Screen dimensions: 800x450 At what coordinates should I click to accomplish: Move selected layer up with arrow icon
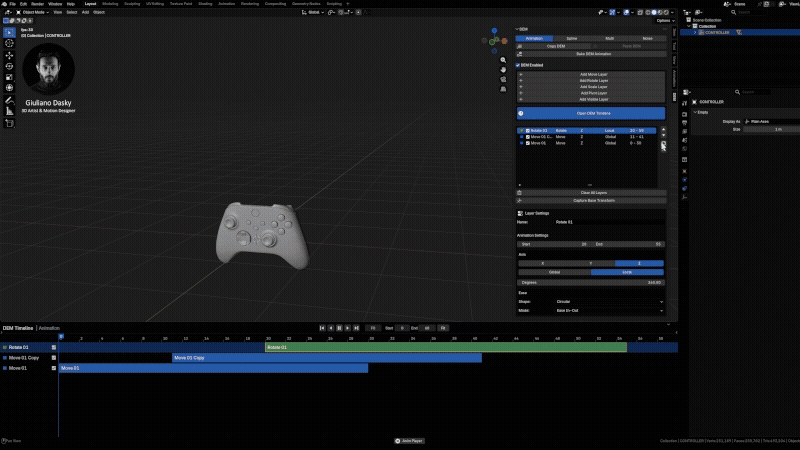[663, 130]
